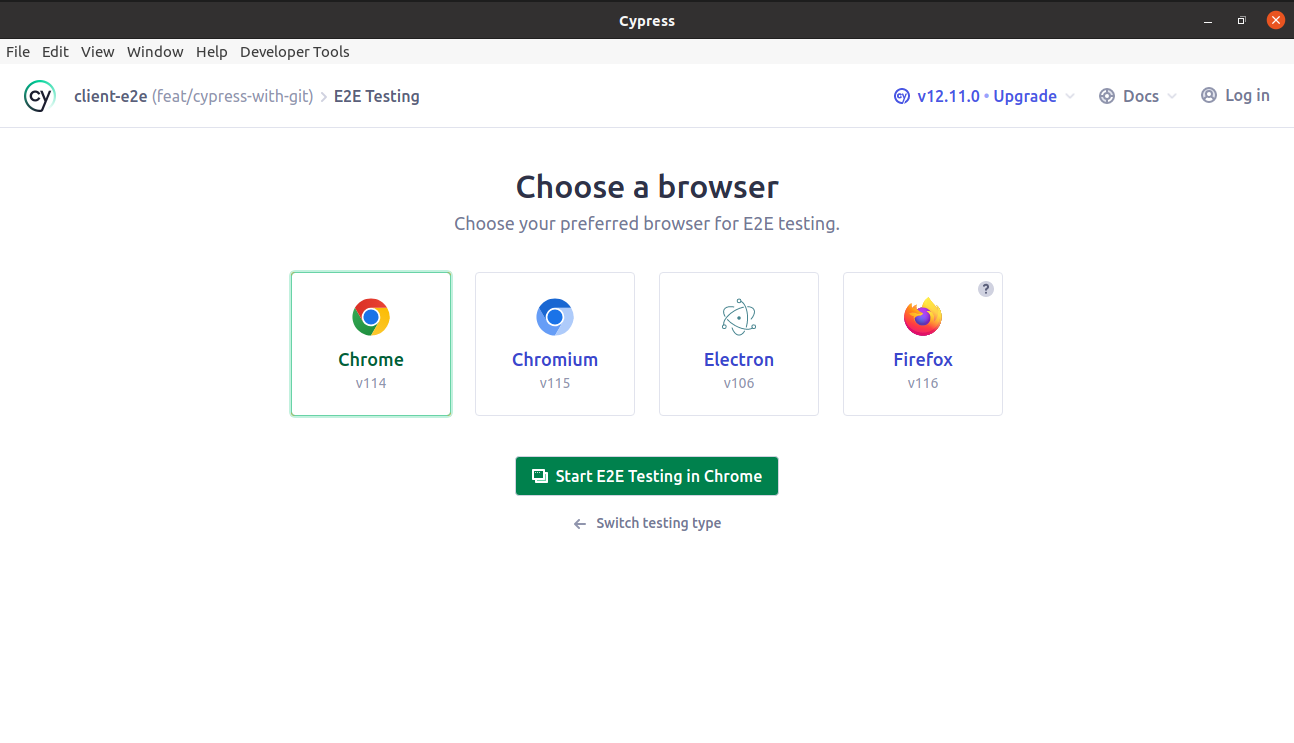The image size is (1294, 743).
Task: Click the Switch testing type link
Action: 646,523
